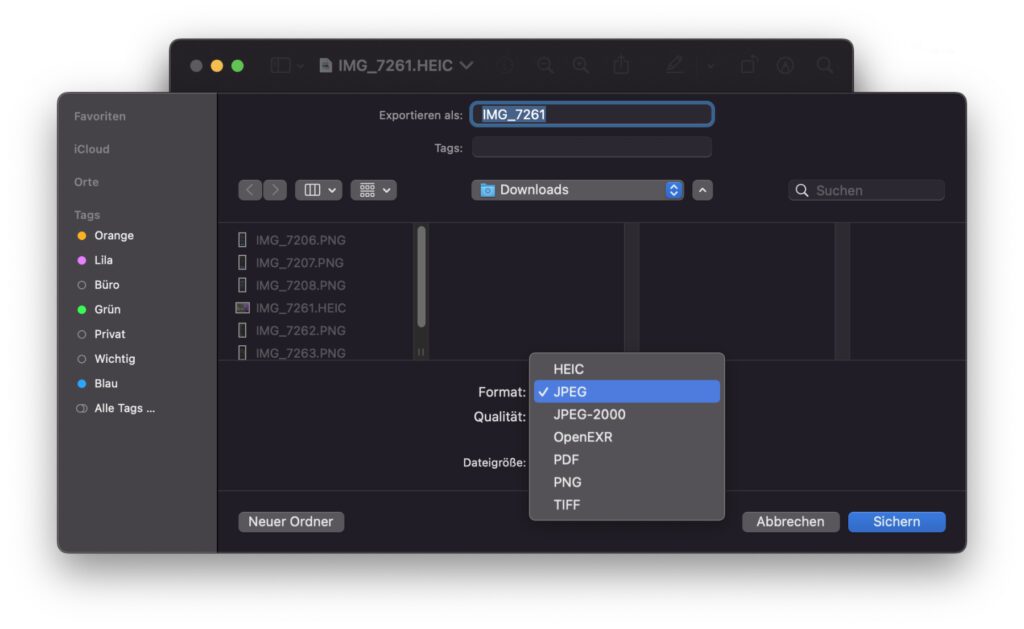
Task: Open the Downloads location dropdown
Action: coord(577,190)
